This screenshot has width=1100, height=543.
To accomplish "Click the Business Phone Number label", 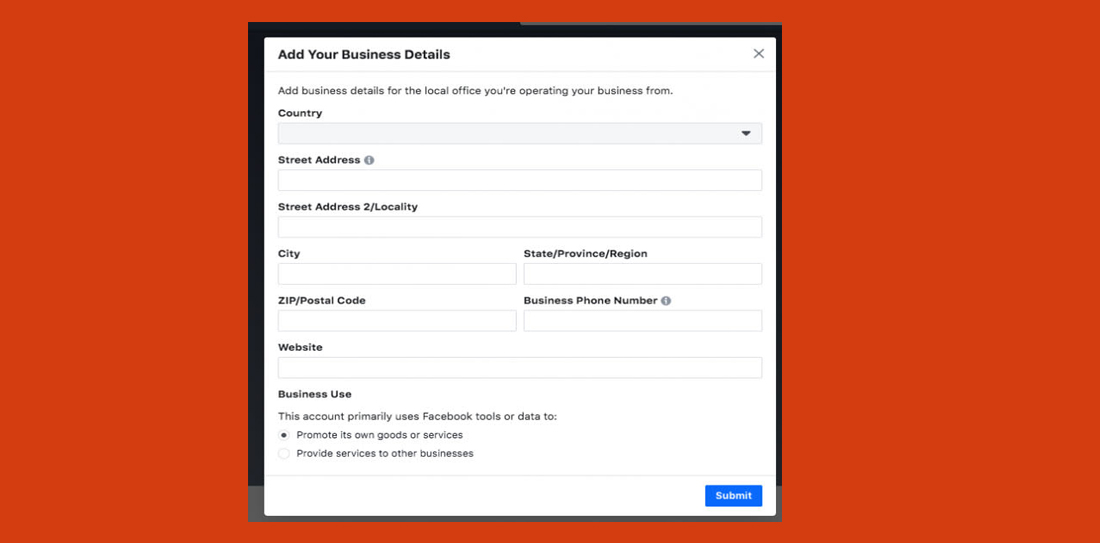I will [590, 301].
